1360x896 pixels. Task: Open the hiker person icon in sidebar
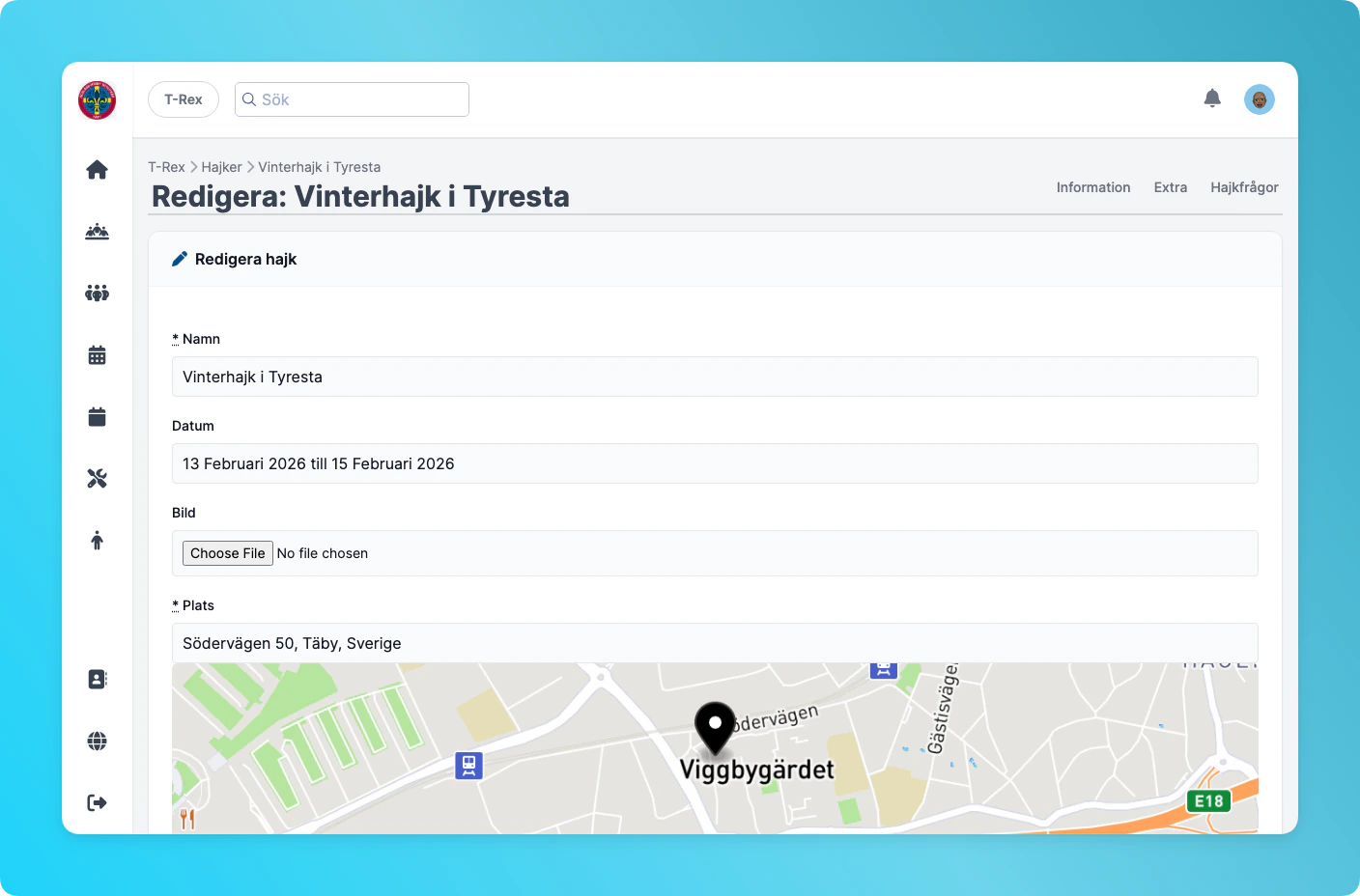pyautogui.click(x=97, y=541)
